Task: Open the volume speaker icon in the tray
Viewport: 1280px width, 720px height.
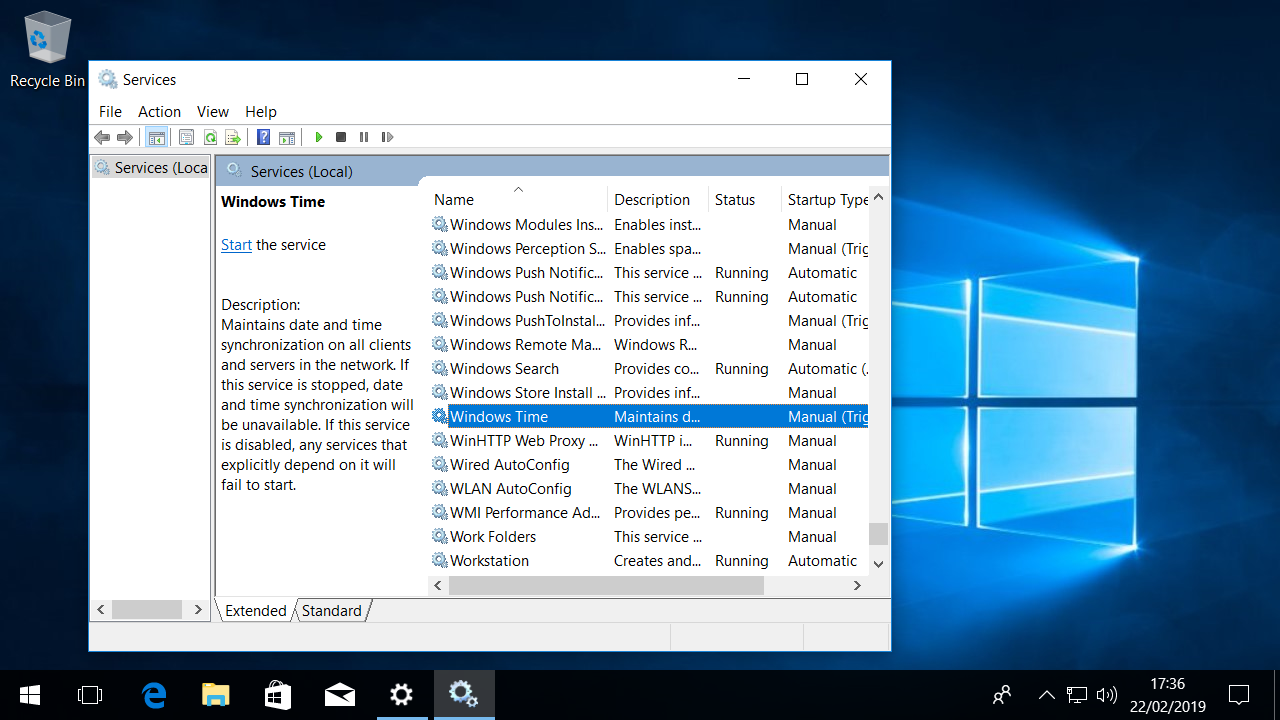Action: 1106,695
